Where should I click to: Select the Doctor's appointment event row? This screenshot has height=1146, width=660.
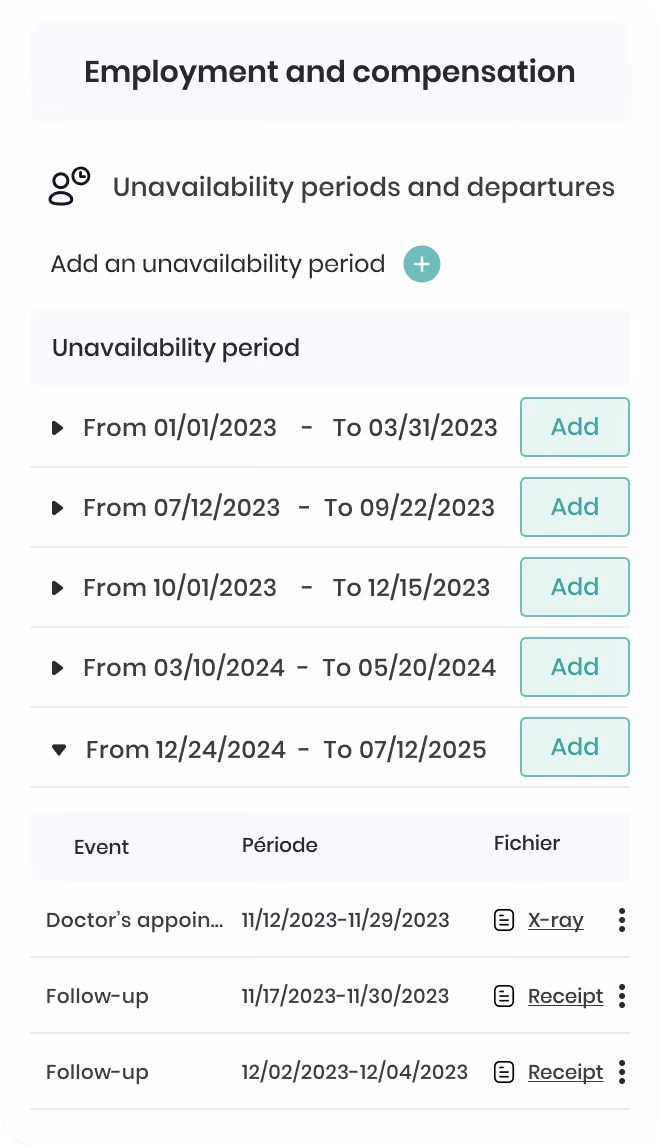pos(330,919)
